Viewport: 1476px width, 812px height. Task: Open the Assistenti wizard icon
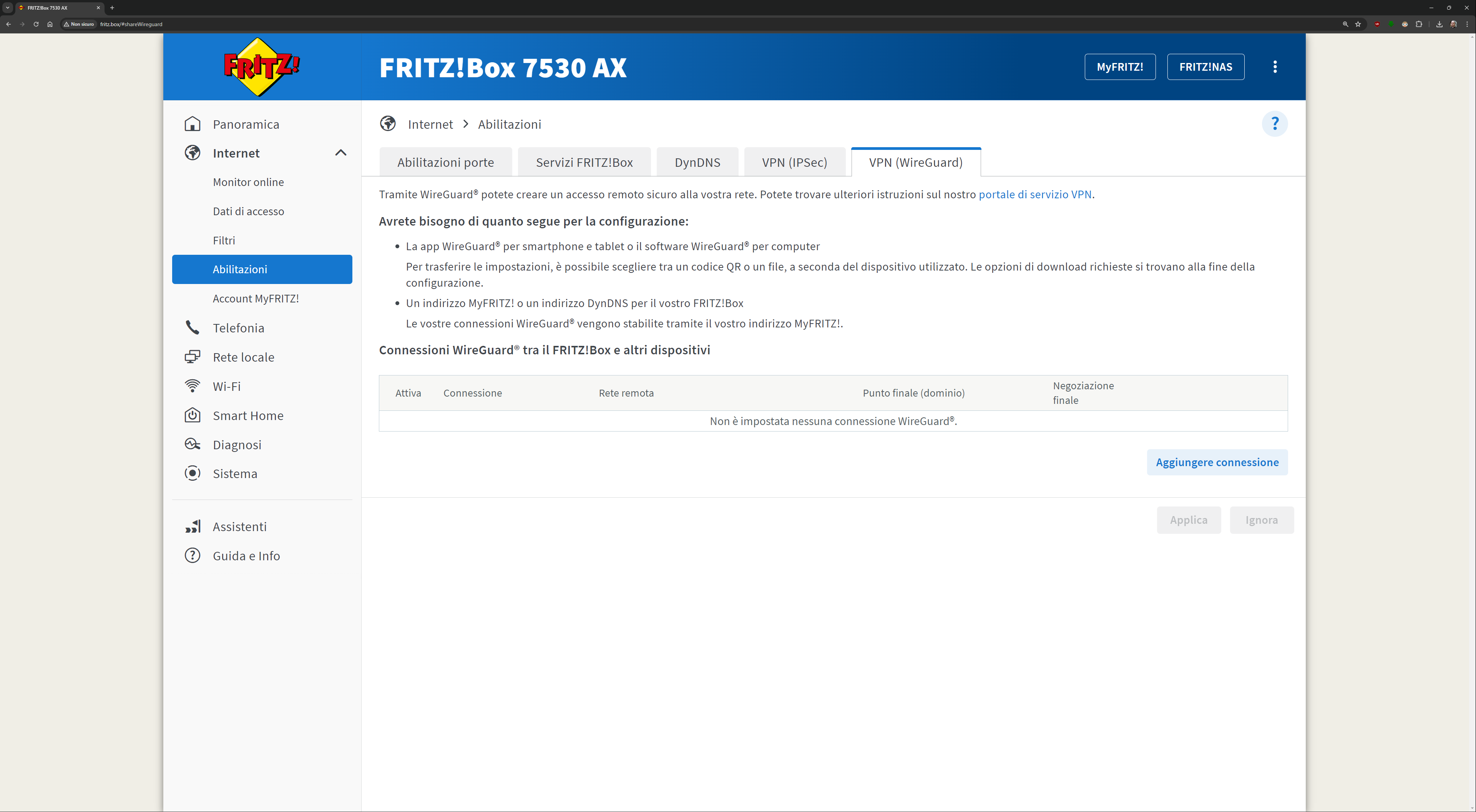193,526
